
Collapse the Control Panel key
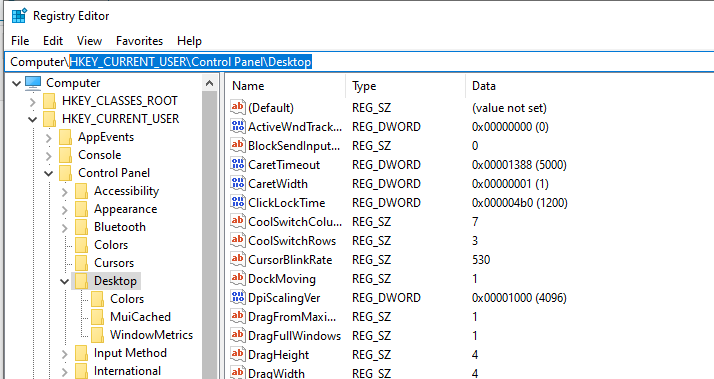[x=49, y=173]
